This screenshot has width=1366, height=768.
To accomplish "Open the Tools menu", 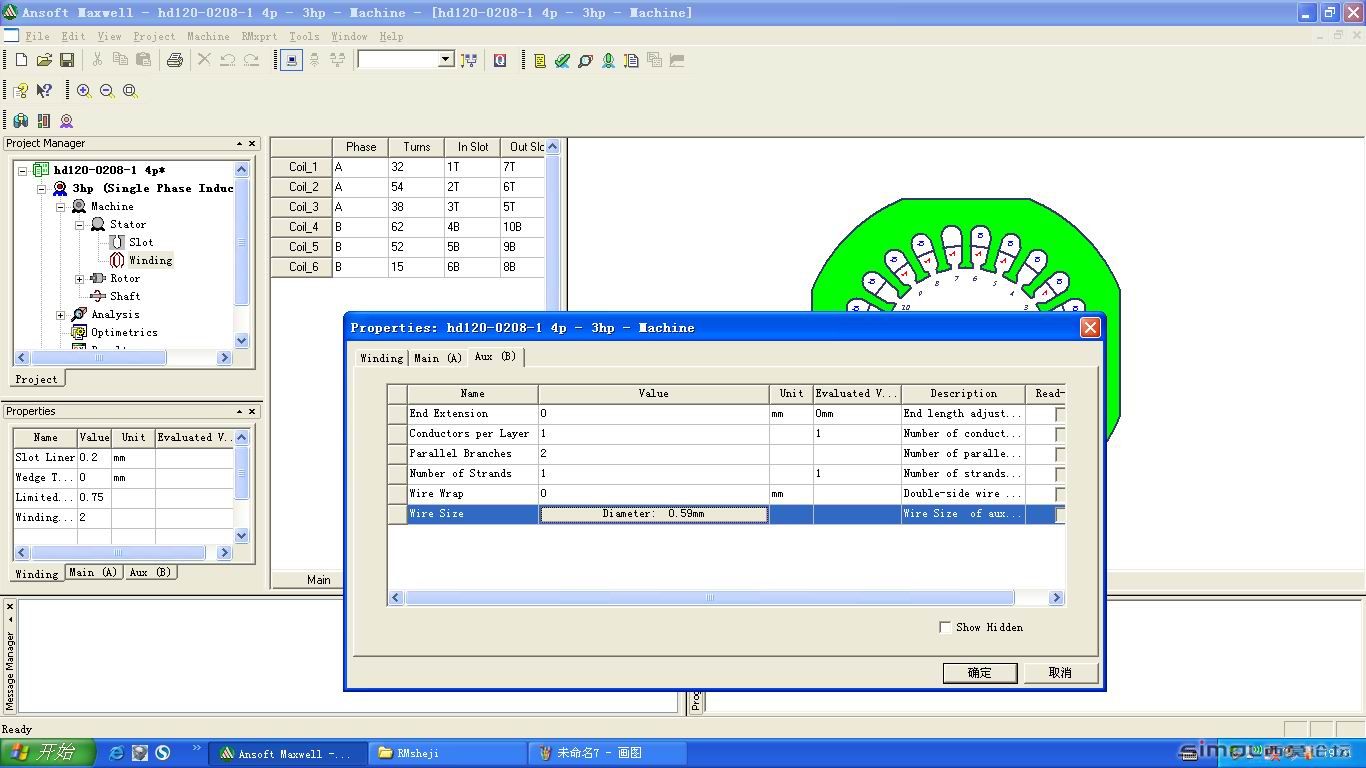I will click(304, 36).
